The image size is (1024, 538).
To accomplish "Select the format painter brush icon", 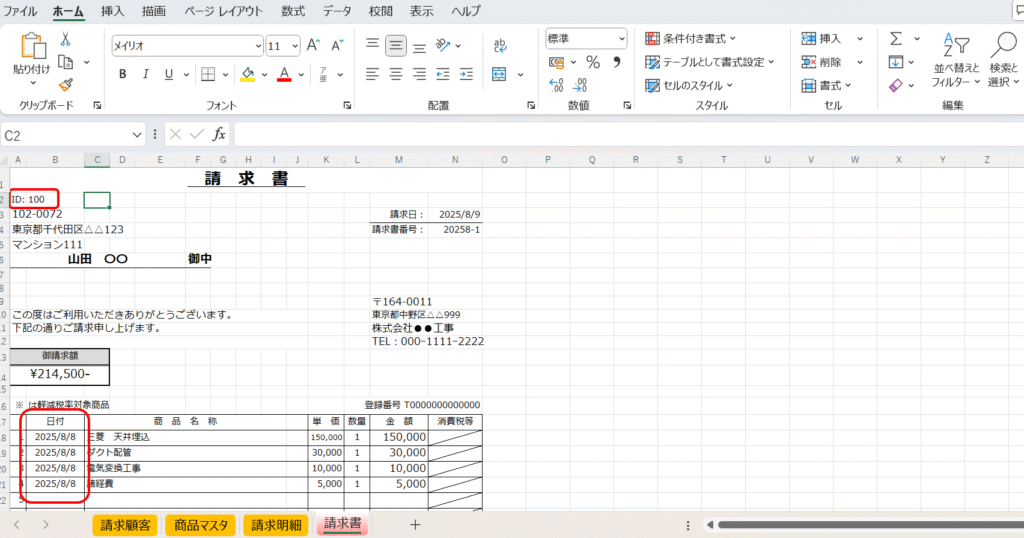I will pyautogui.click(x=65, y=85).
